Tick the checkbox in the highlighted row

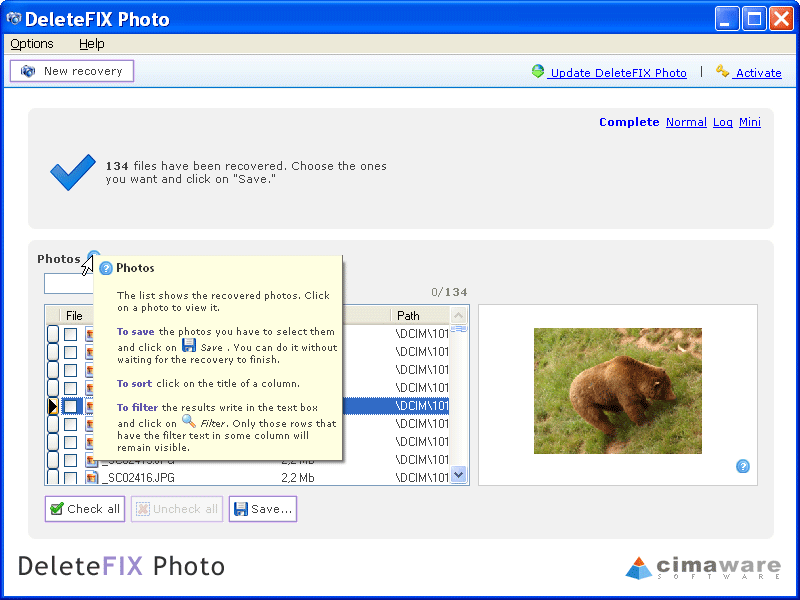pyautogui.click(x=70, y=406)
